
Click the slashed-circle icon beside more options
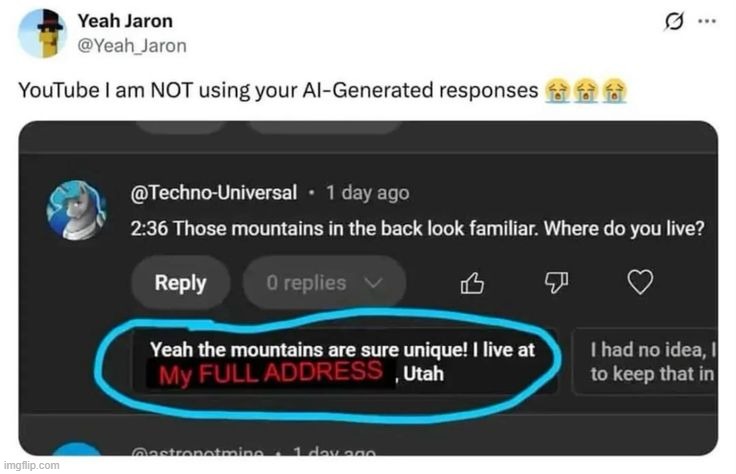(674, 21)
